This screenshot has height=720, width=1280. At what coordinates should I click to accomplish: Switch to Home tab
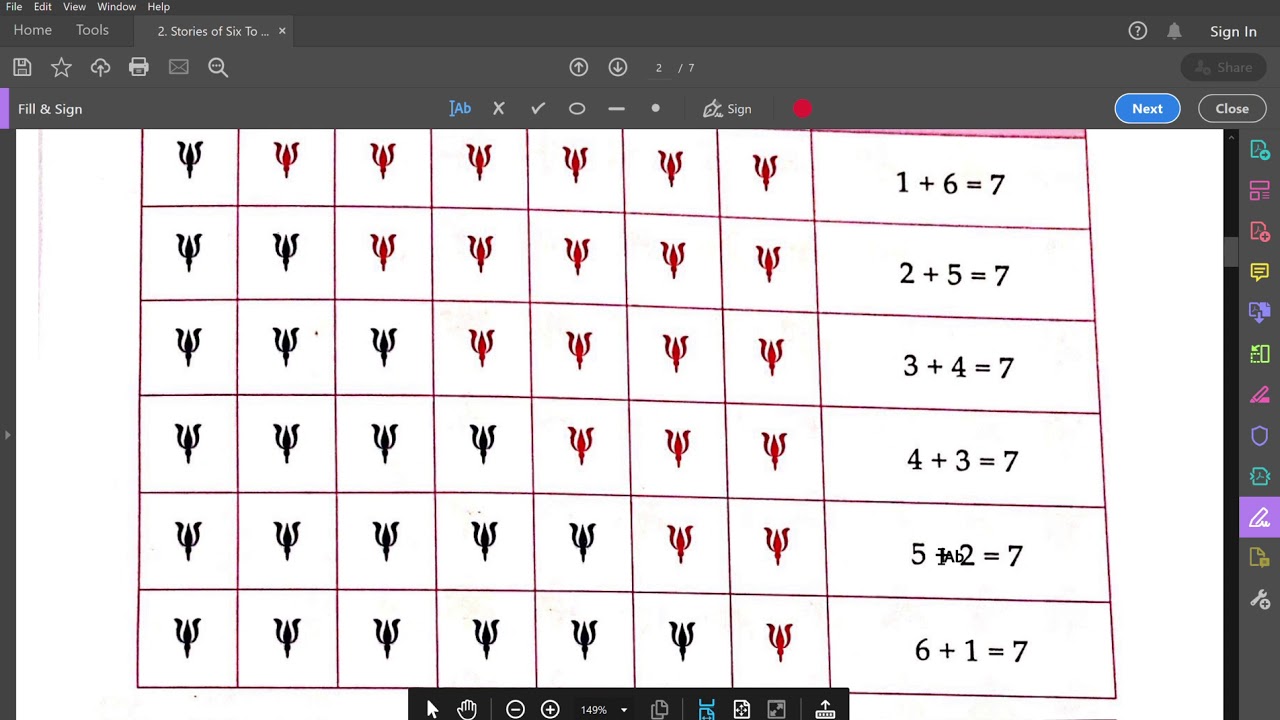point(32,30)
